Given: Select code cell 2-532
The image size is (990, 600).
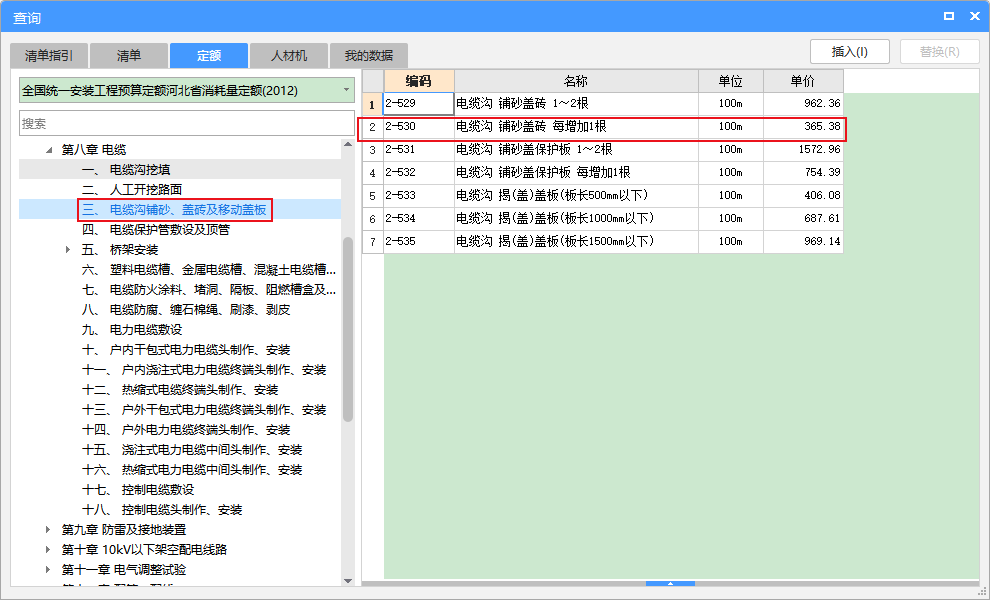Looking at the screenshot, I should [x=419, y=172].
